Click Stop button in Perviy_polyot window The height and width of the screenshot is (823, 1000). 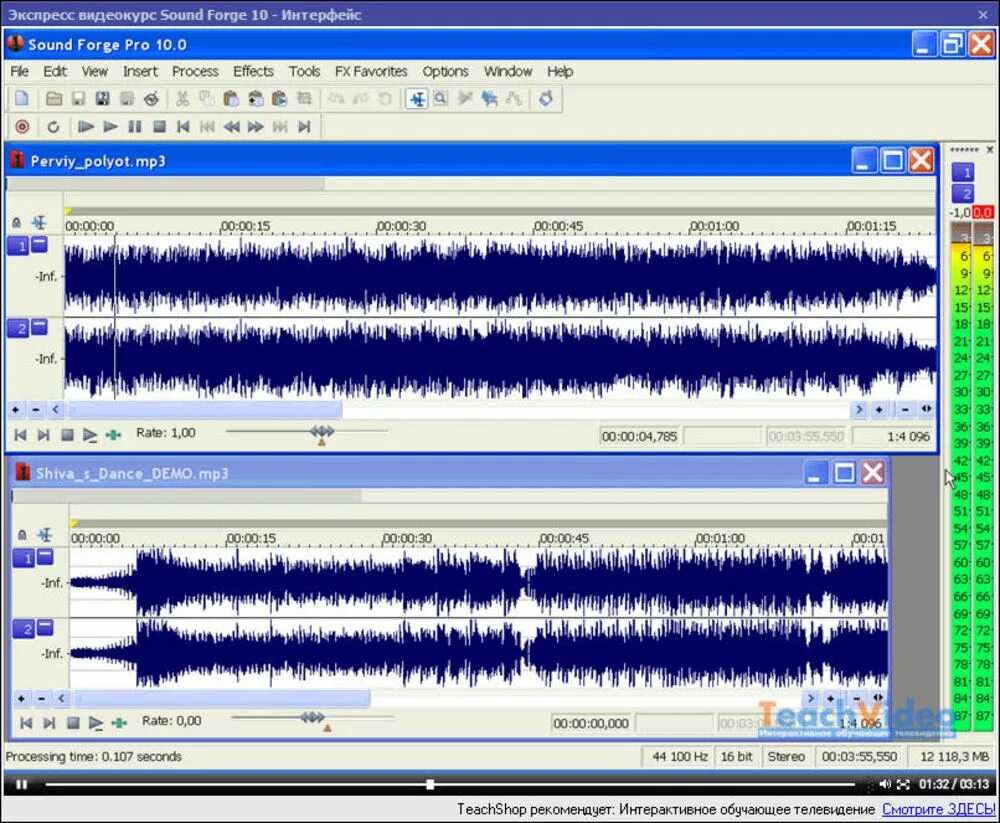[x=67, y=435]
